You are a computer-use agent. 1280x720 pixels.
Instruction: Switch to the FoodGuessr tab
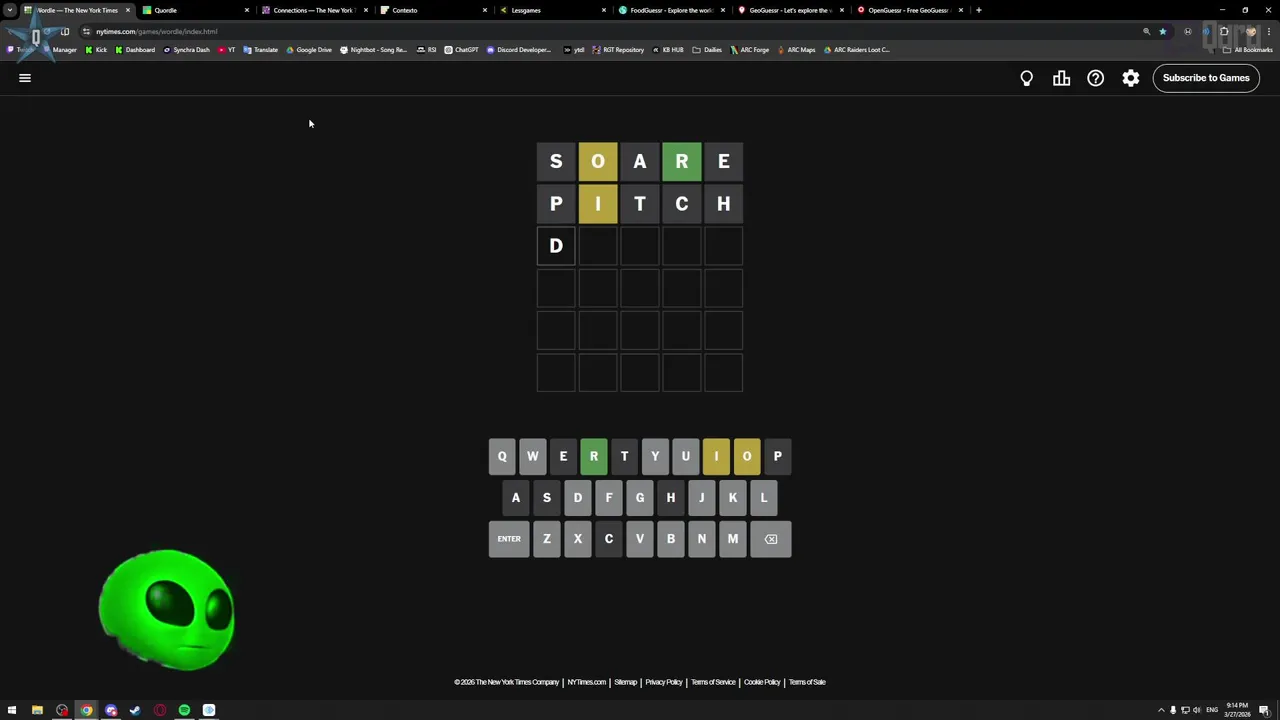[x=671, y=10]
